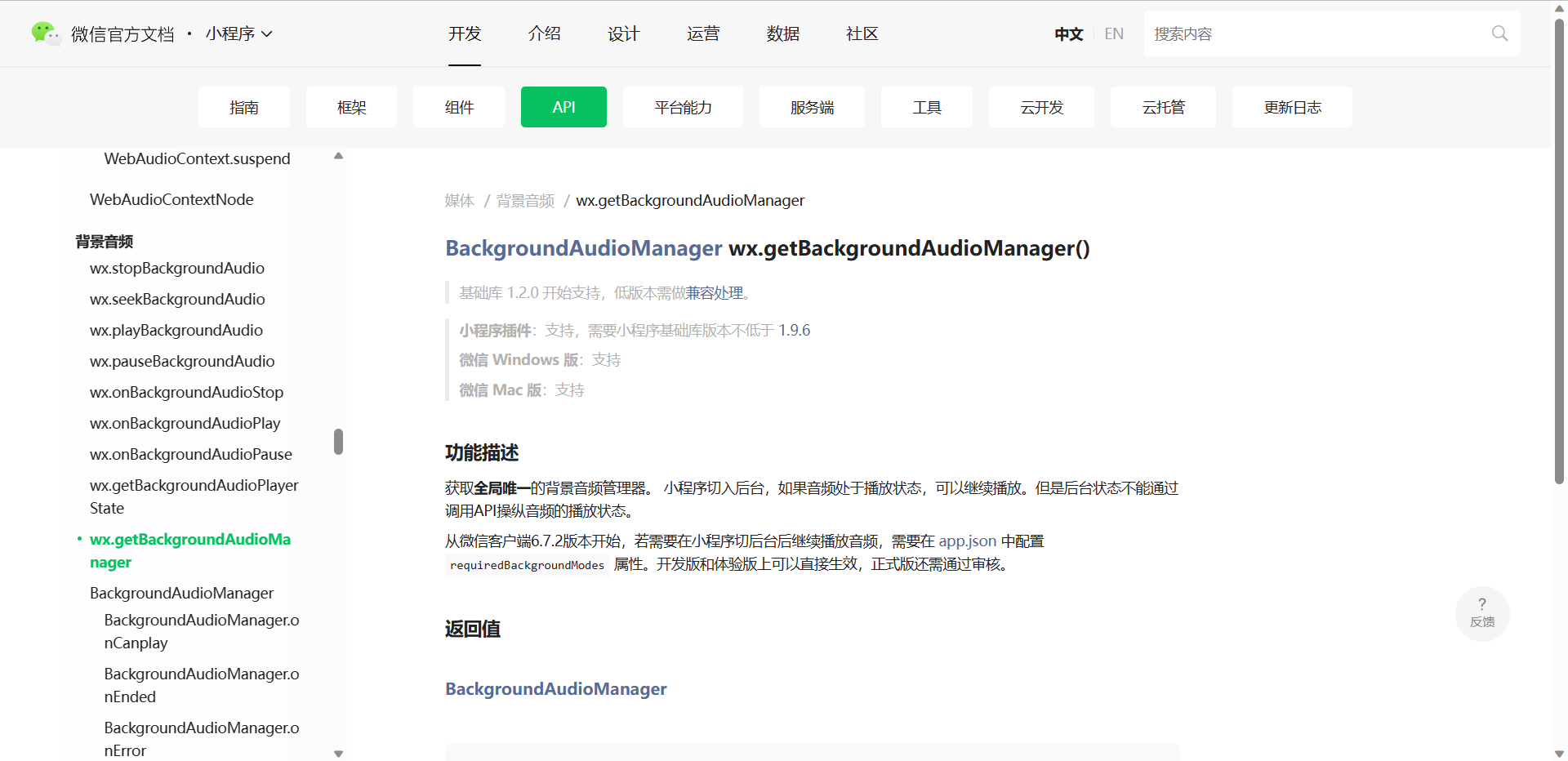Image resolution: width=1568 pixels, height=761 pixels.
Task: Open wx.playBackgroundAudio sidebar entry
Action: tap(176, 330)
